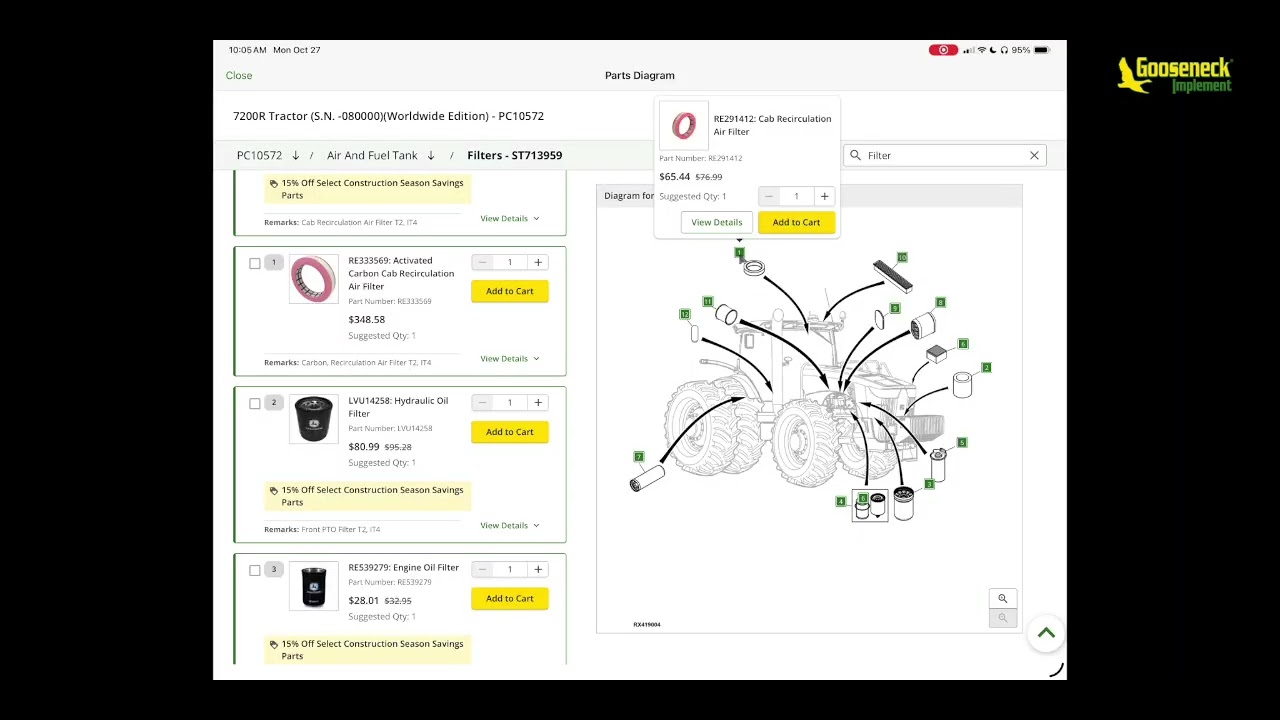
Task: Select diagram callout number 2
Action: [x=986, y=367]
